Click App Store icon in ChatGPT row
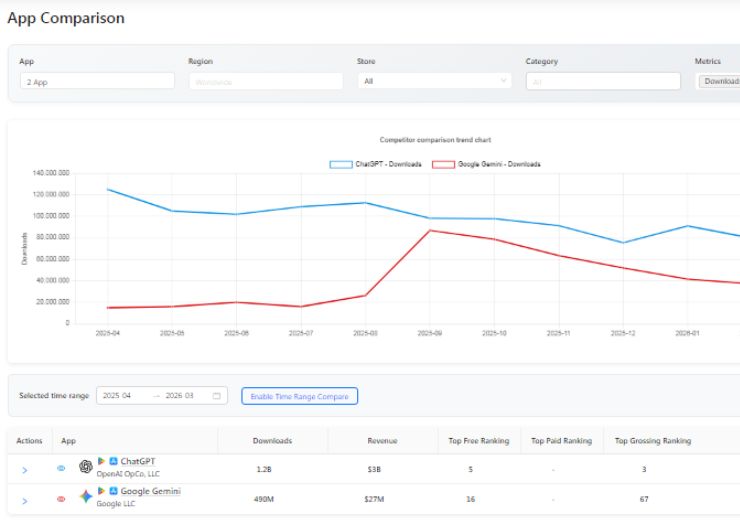The width and height of the screenshot is (740, 527). [x=113, y=461]
